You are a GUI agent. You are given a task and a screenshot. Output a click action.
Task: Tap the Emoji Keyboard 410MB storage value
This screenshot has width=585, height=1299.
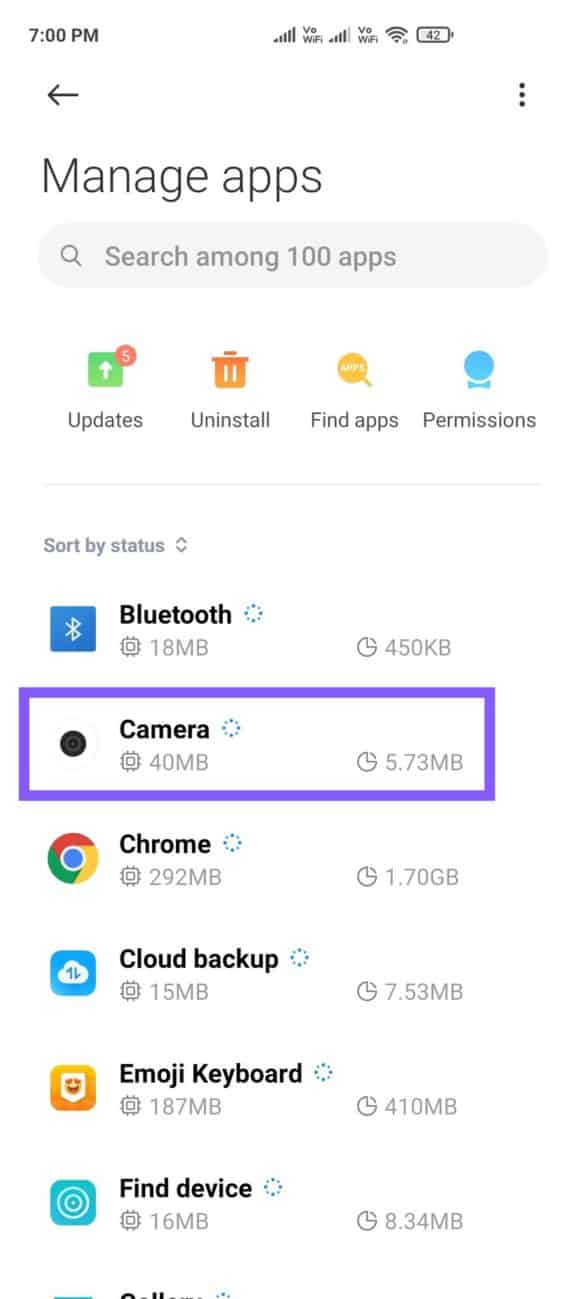[407, 1107]
